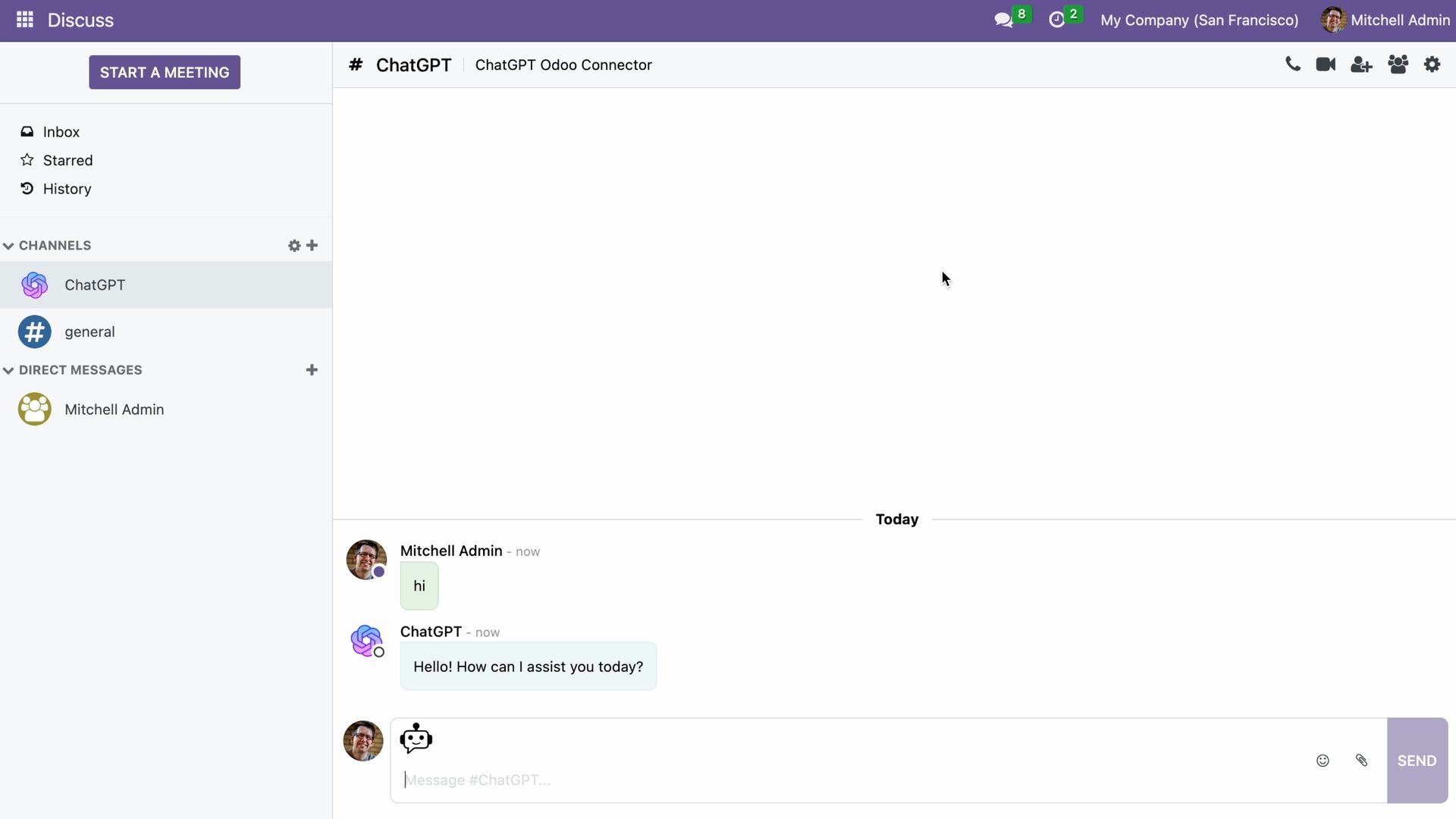Select the ChatGPT channel in sidebar
This screenshot has height=819, width=1456.
[x=166, y=285]
